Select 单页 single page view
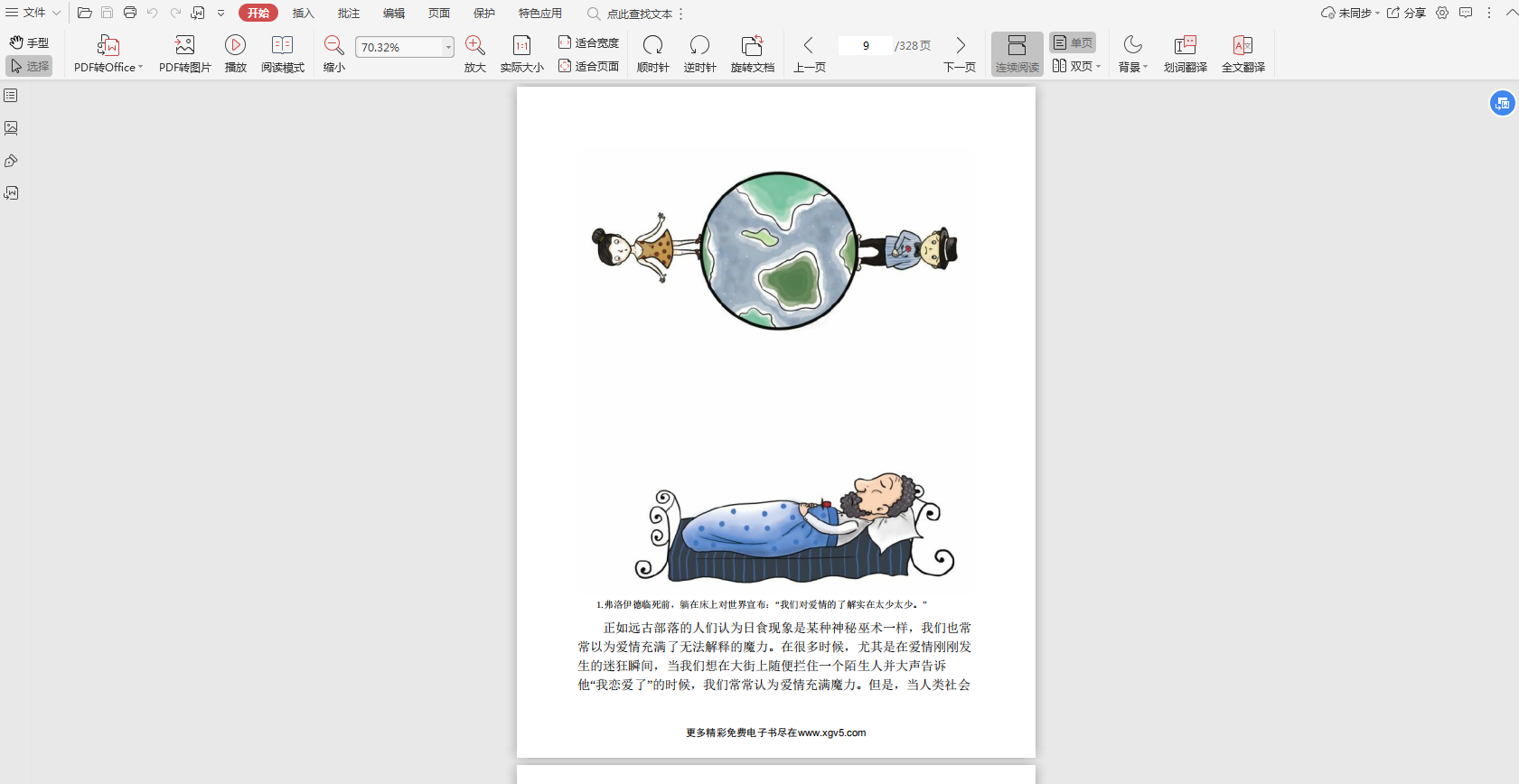Viewport: 1519px width, 784px height. pos(1073,42)
